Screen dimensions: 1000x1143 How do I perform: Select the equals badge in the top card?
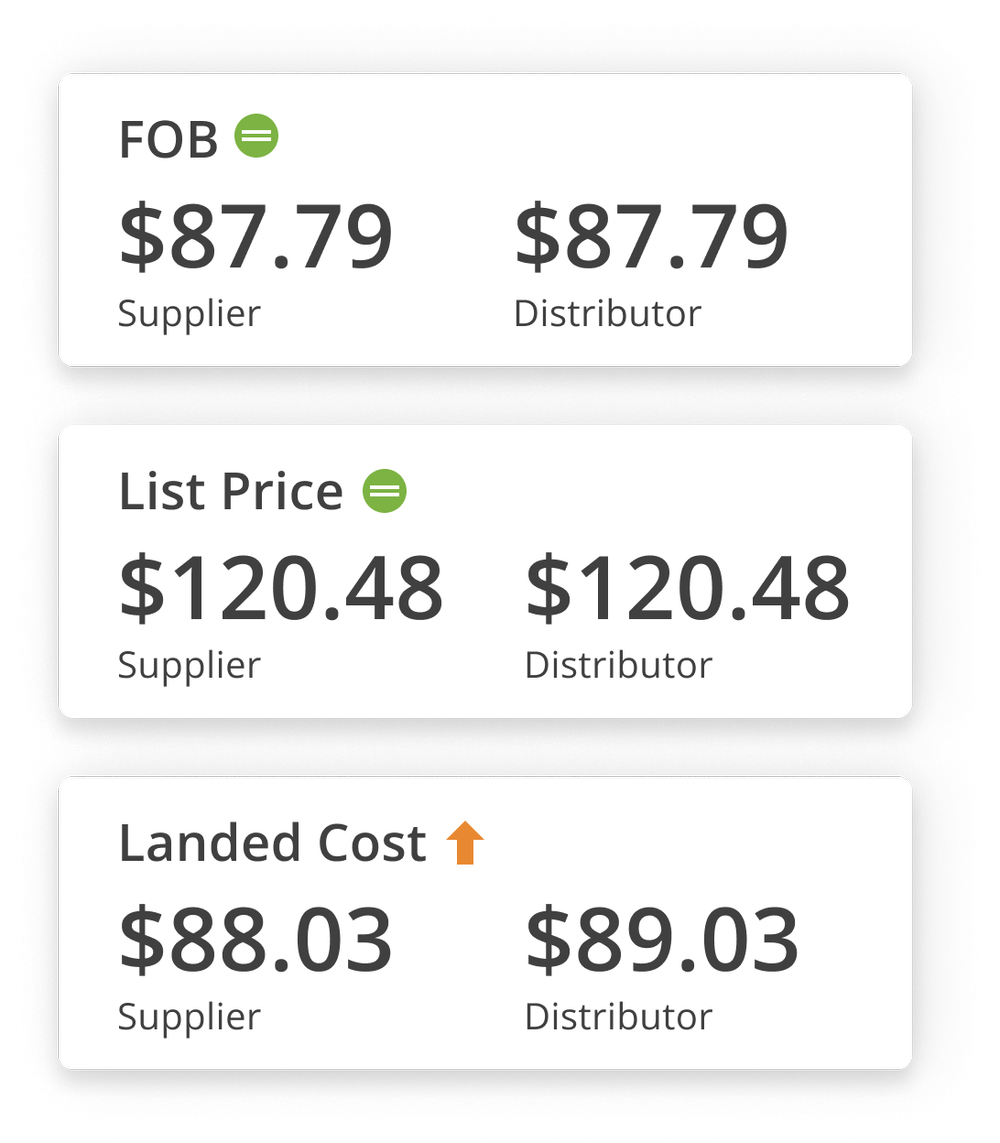click(x=257, y=136)
